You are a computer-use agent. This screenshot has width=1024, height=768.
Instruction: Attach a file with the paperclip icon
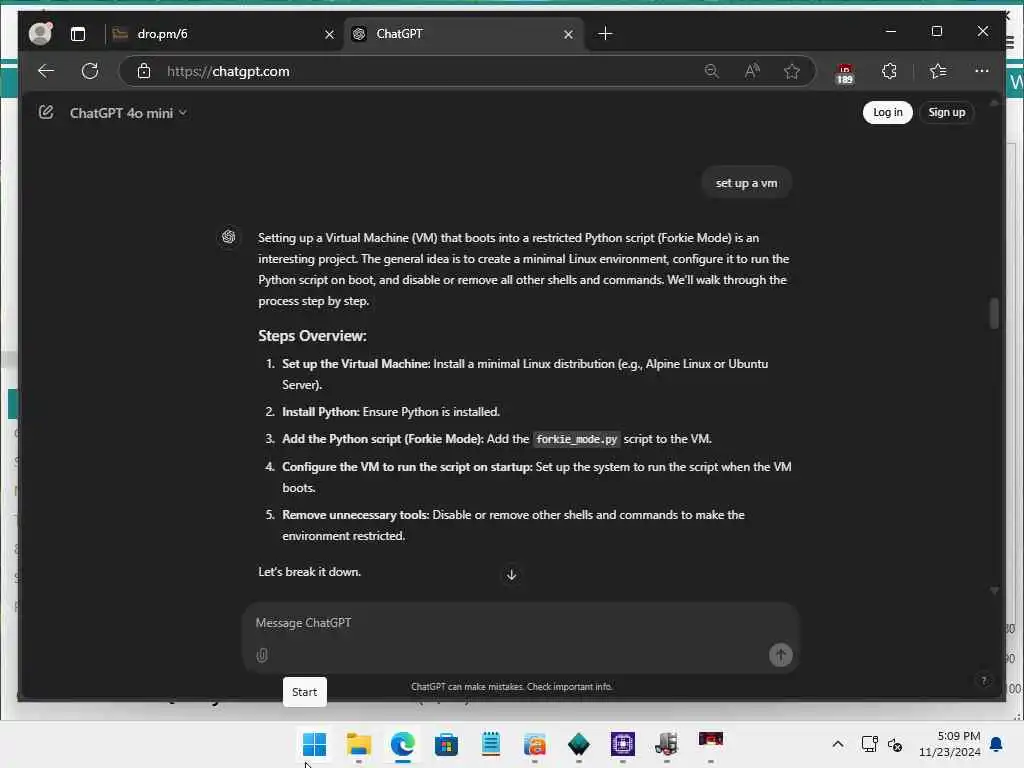click(x=262, y=655)
